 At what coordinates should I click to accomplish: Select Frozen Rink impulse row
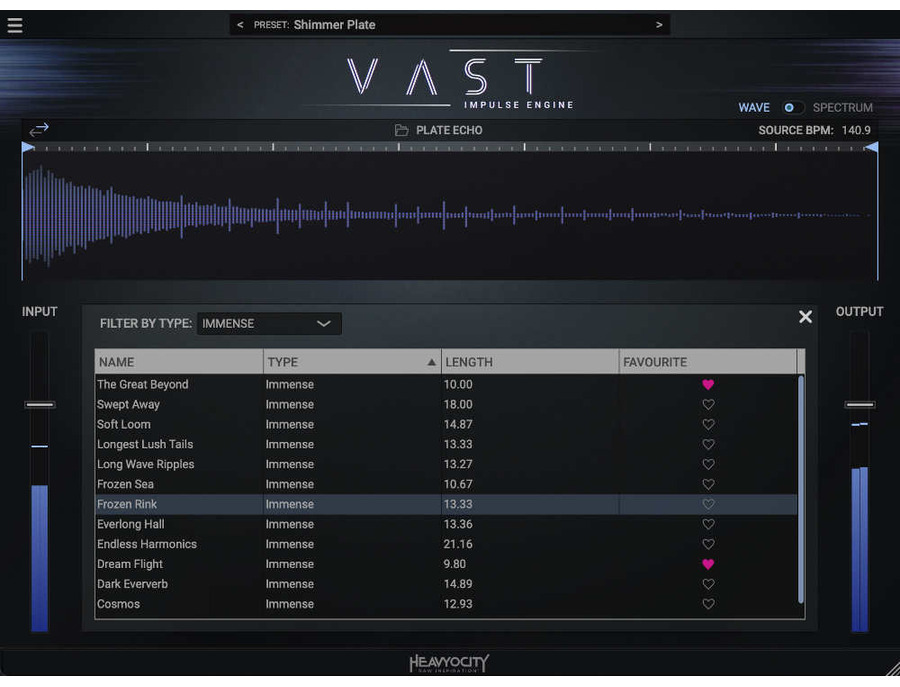(x=446, y=504)
